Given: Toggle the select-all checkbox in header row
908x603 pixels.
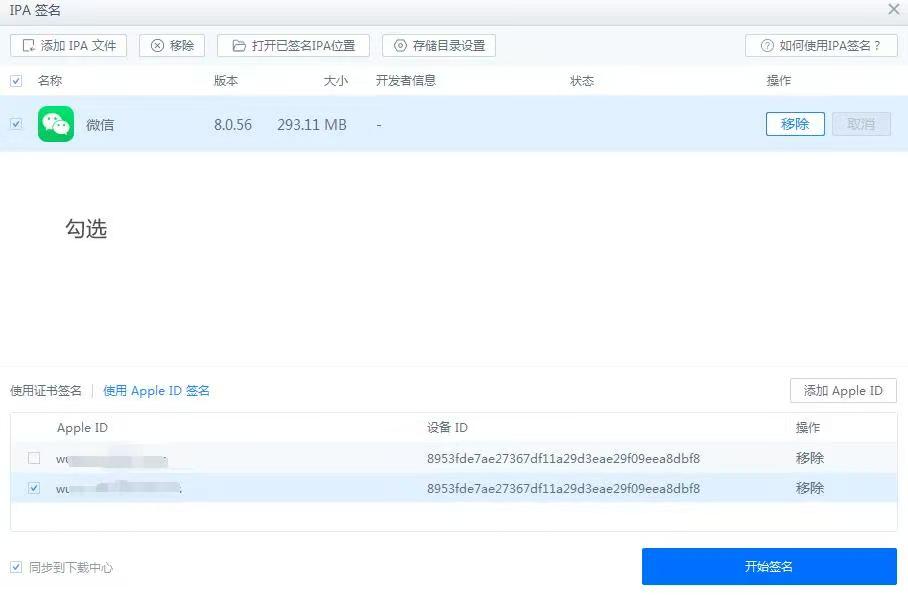Looking at the screenshot, I should pyautogui.click(x=15, y=81).
